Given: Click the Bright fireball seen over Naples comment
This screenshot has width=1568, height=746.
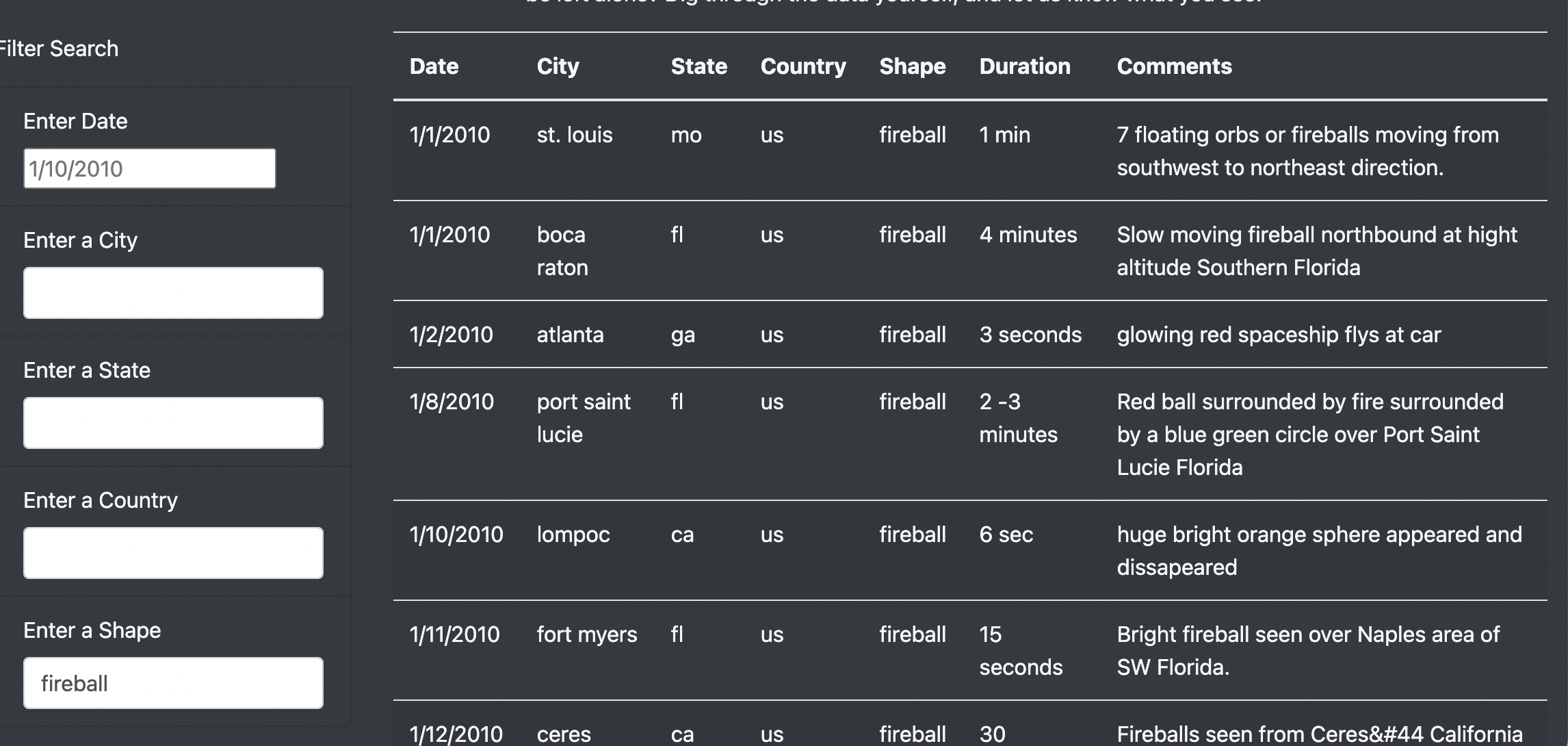Looking at the screenshot, I should (x=1308, y=651).
